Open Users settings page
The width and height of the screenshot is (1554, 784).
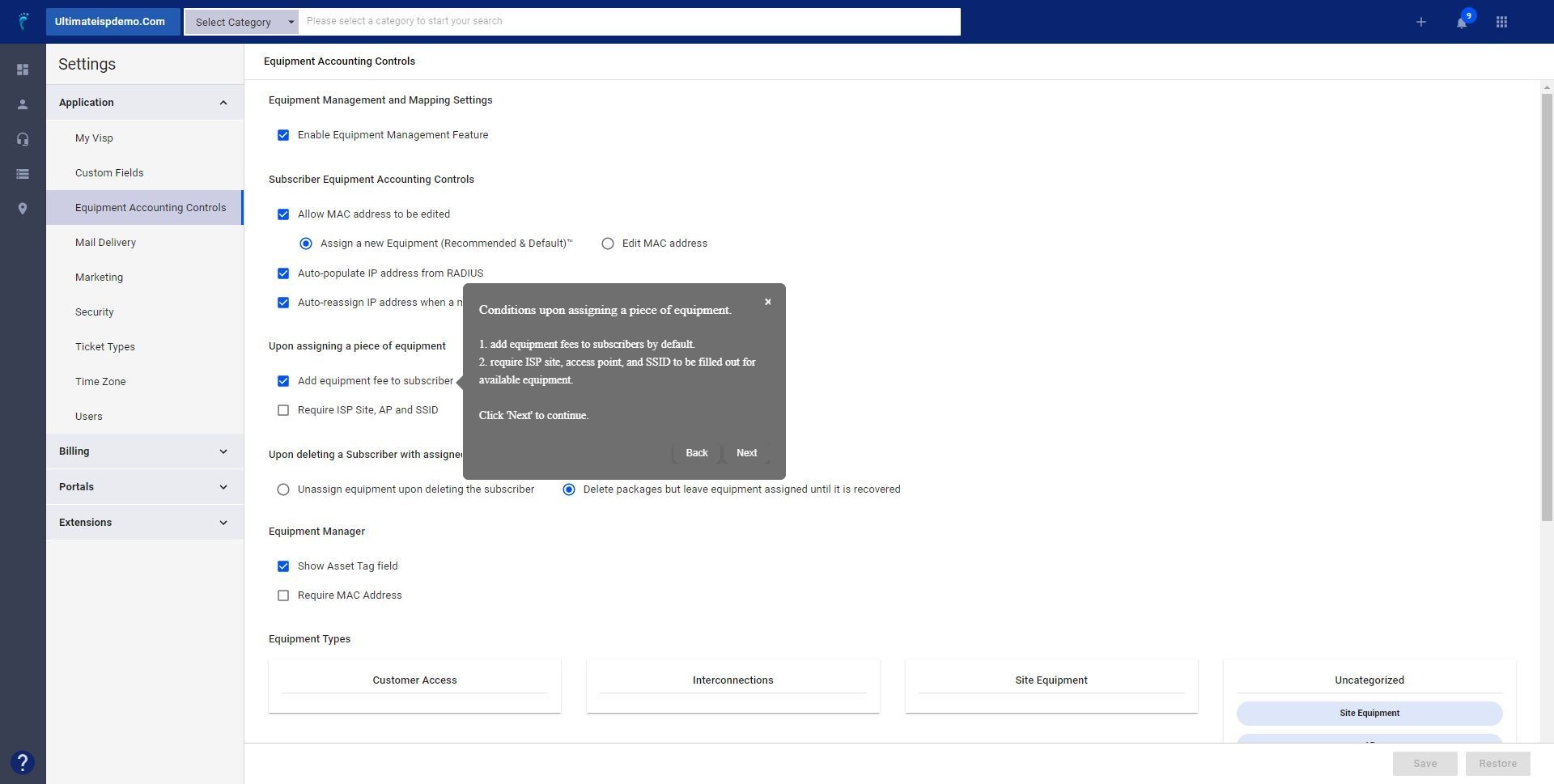144,417
